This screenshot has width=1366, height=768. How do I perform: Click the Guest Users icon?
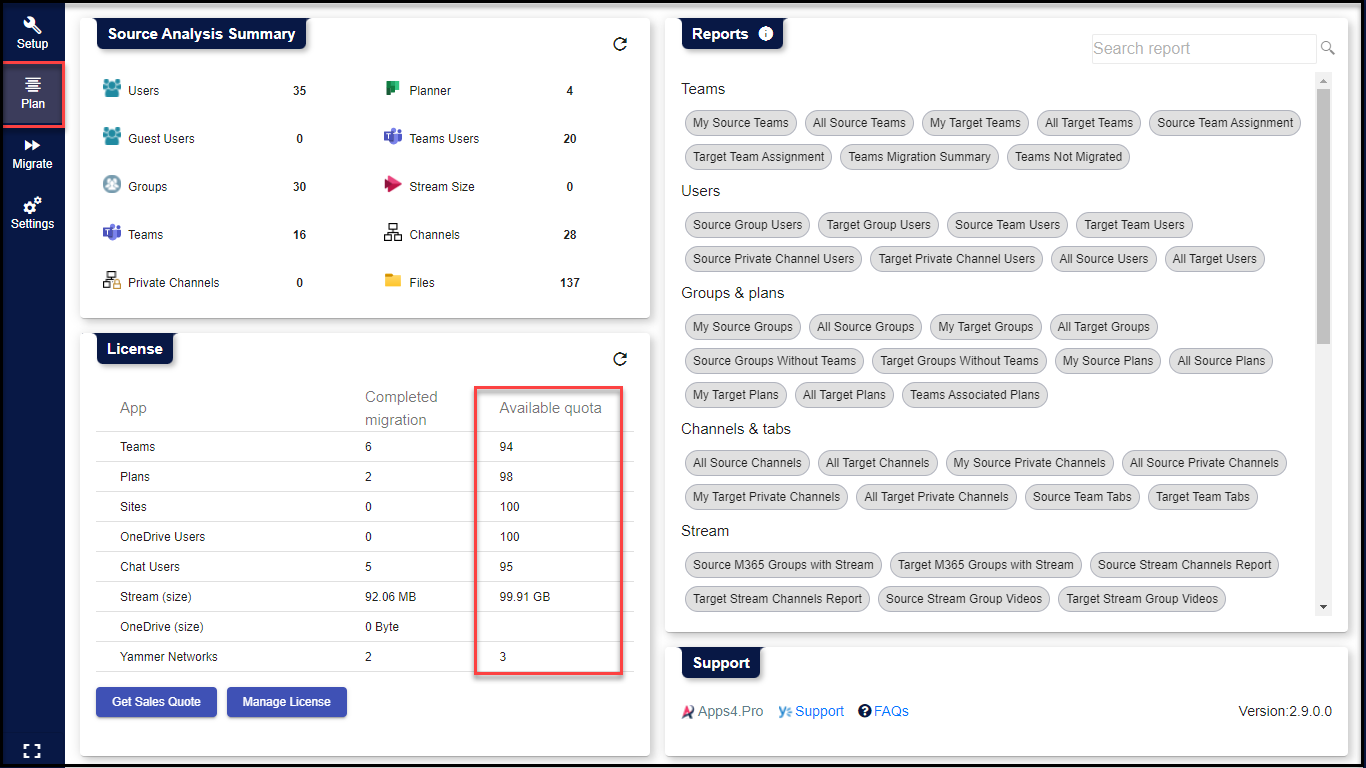[x=112, y=137]
